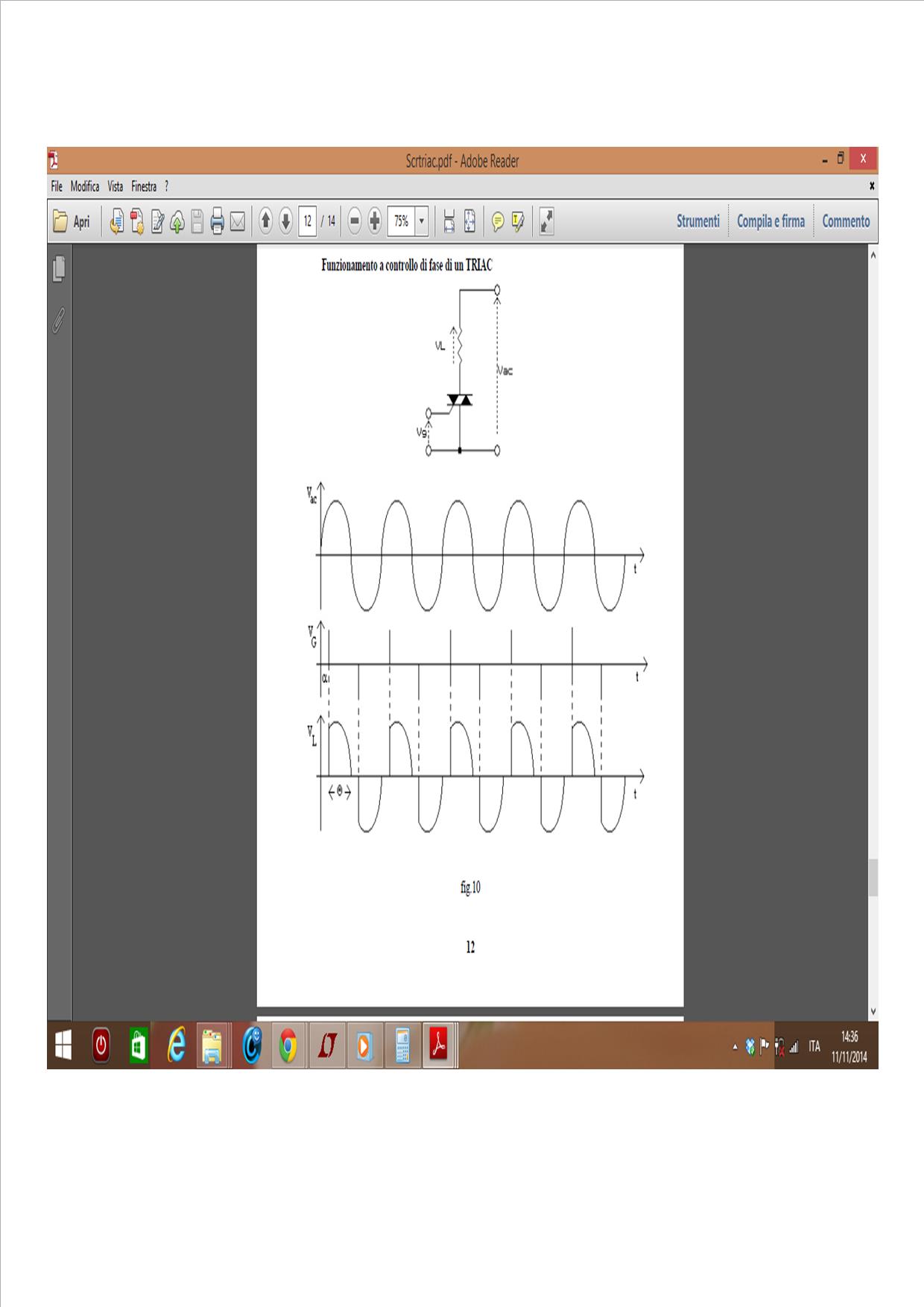Zoom in with the plus button
The height and width of the screenshot is (1307, 924).
click(375, 221)
